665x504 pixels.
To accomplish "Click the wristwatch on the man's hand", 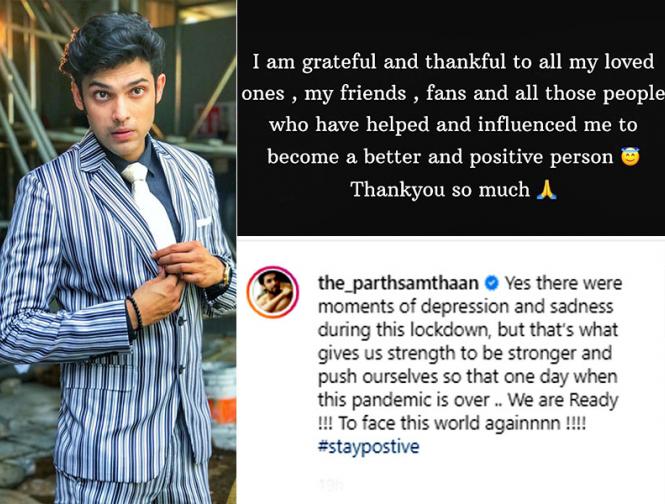I will 226,276.
